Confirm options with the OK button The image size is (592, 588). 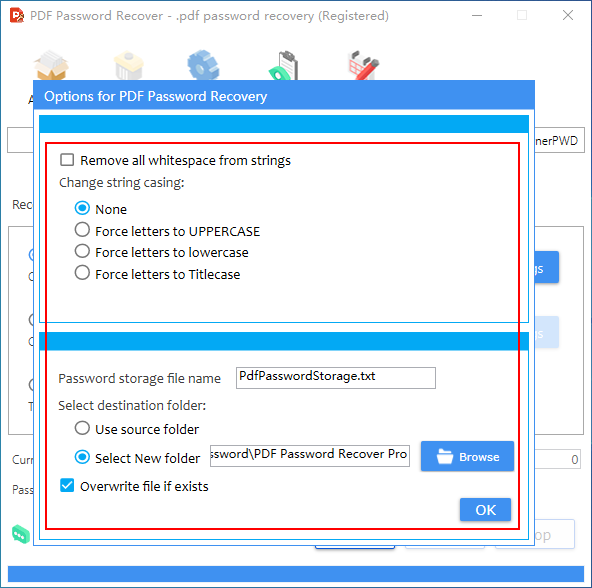pyautogui.click(x=485, y=510)
